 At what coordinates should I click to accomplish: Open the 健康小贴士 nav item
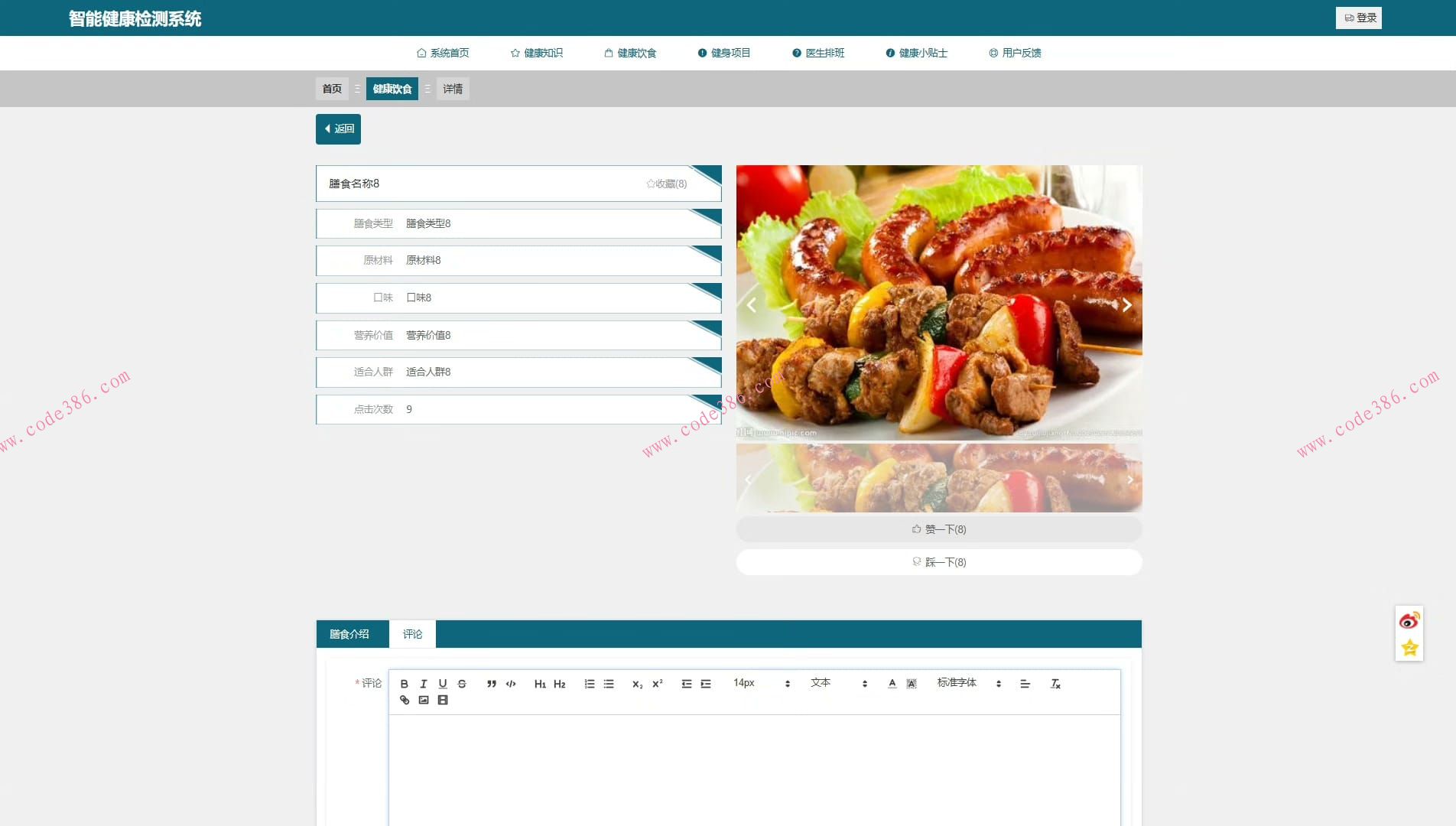pos(917,53)
